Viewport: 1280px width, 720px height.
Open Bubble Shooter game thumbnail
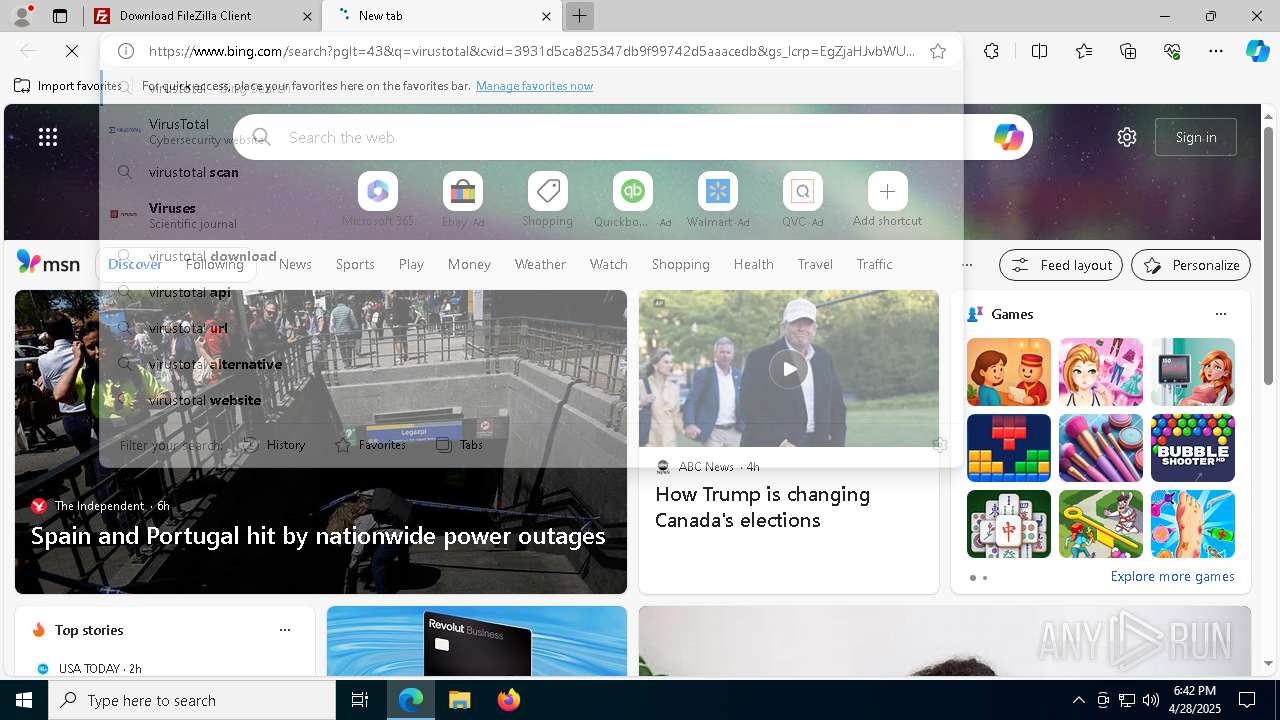tap(1193, 448)
